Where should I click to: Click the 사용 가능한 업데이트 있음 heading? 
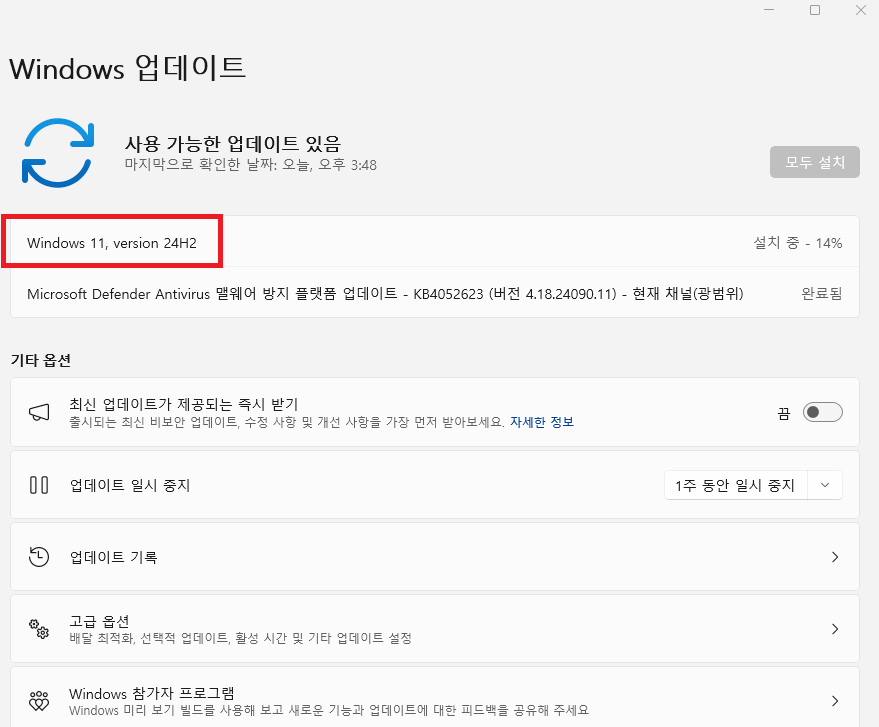pos(233,144)
